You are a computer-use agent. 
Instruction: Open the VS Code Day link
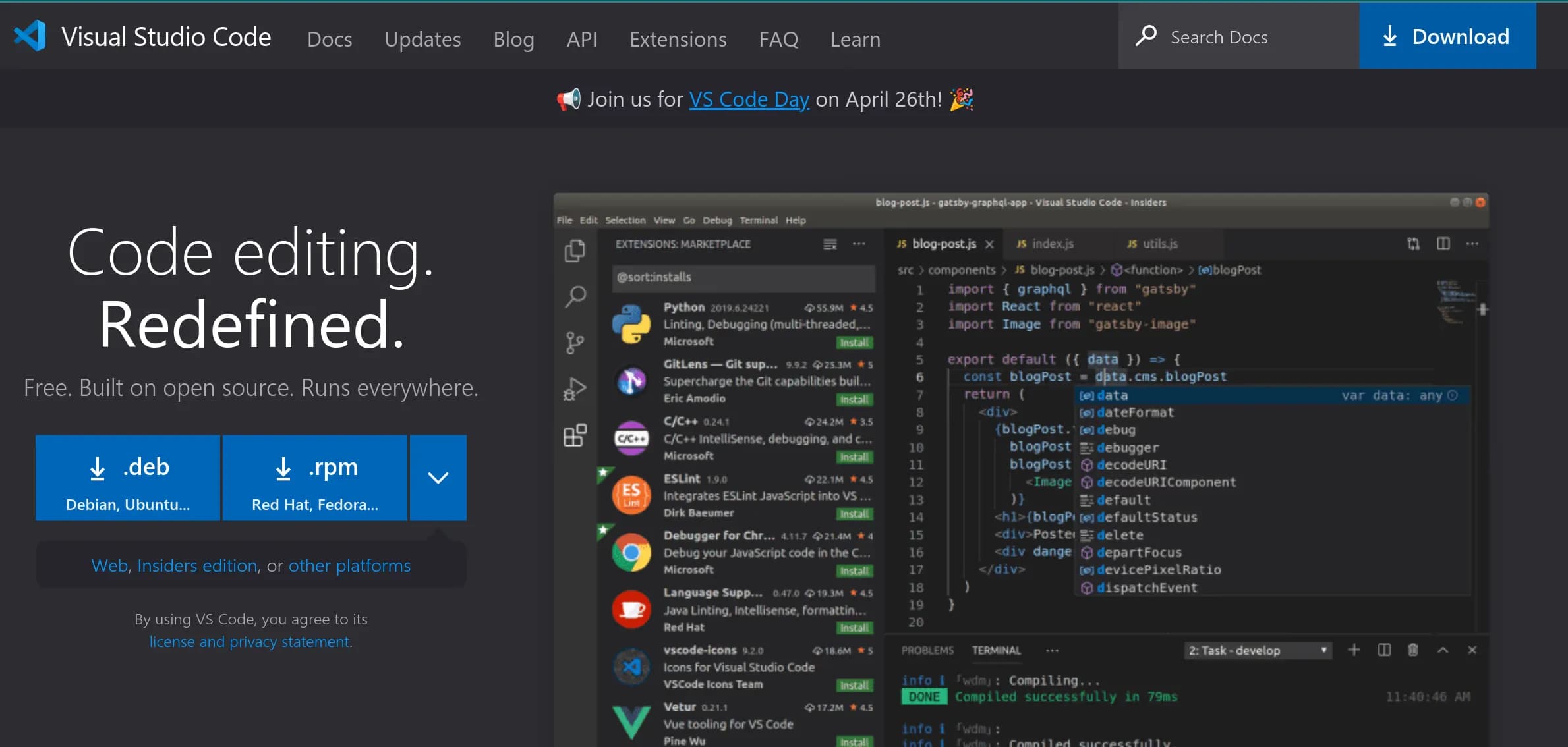point(749,99)
